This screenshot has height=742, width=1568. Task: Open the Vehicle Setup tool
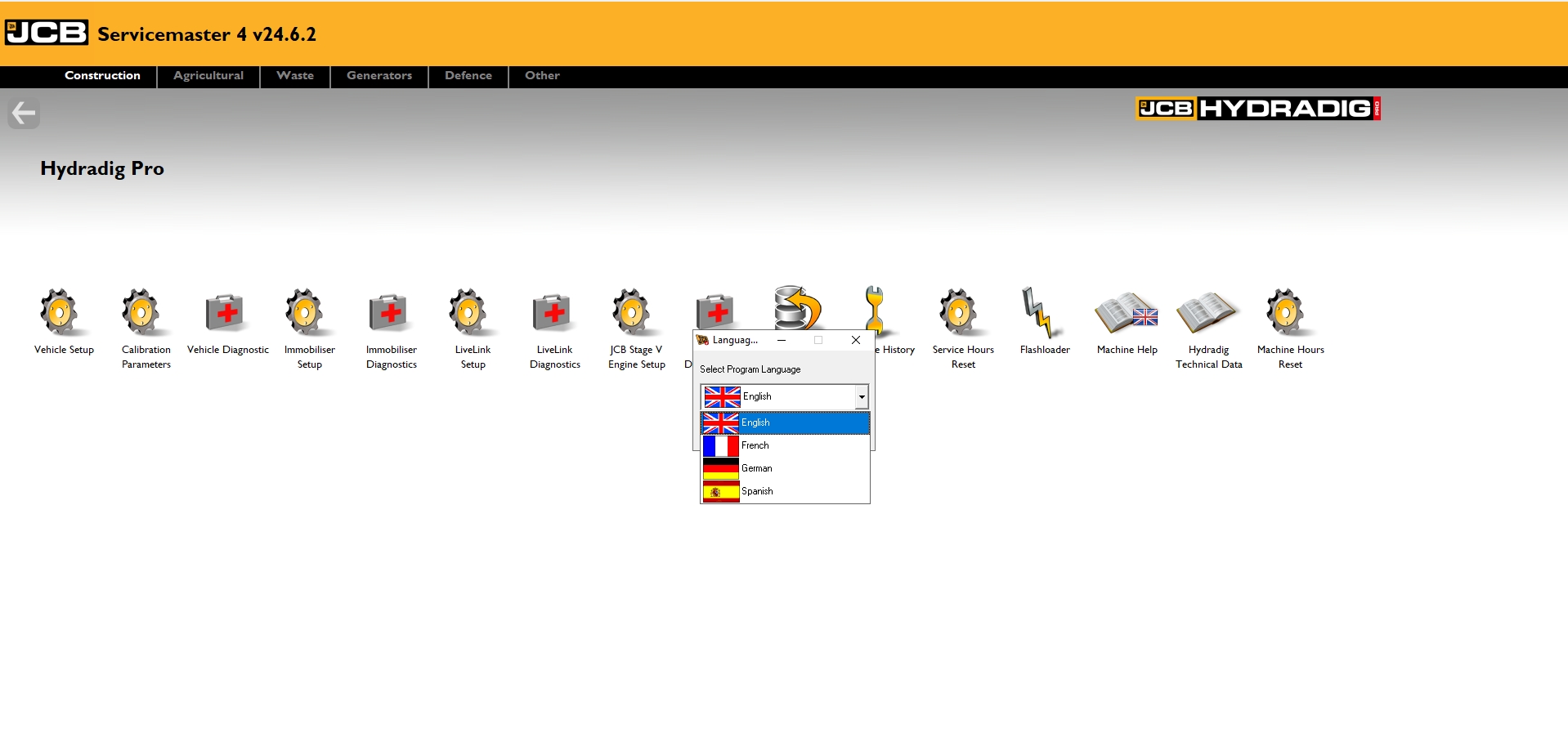coord(62,313)
